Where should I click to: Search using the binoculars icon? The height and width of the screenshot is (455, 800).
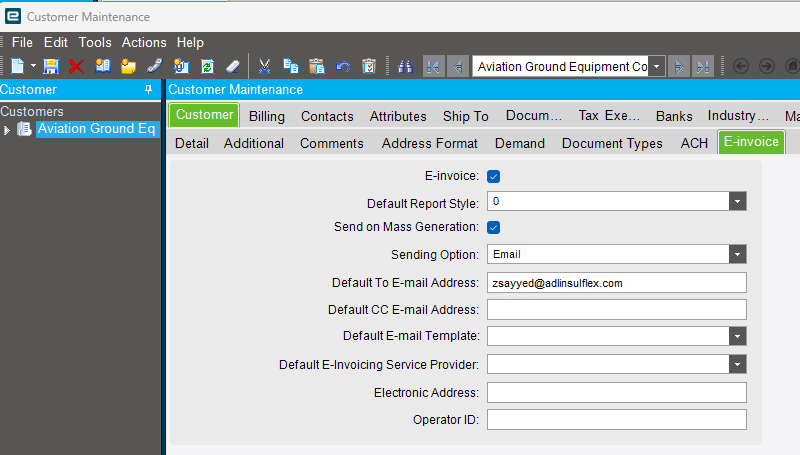tap(405, 66)
